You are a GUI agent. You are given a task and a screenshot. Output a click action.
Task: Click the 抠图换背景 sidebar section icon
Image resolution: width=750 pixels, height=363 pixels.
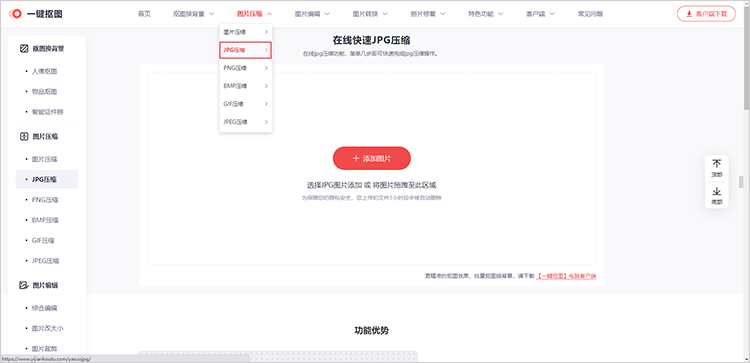24,48
